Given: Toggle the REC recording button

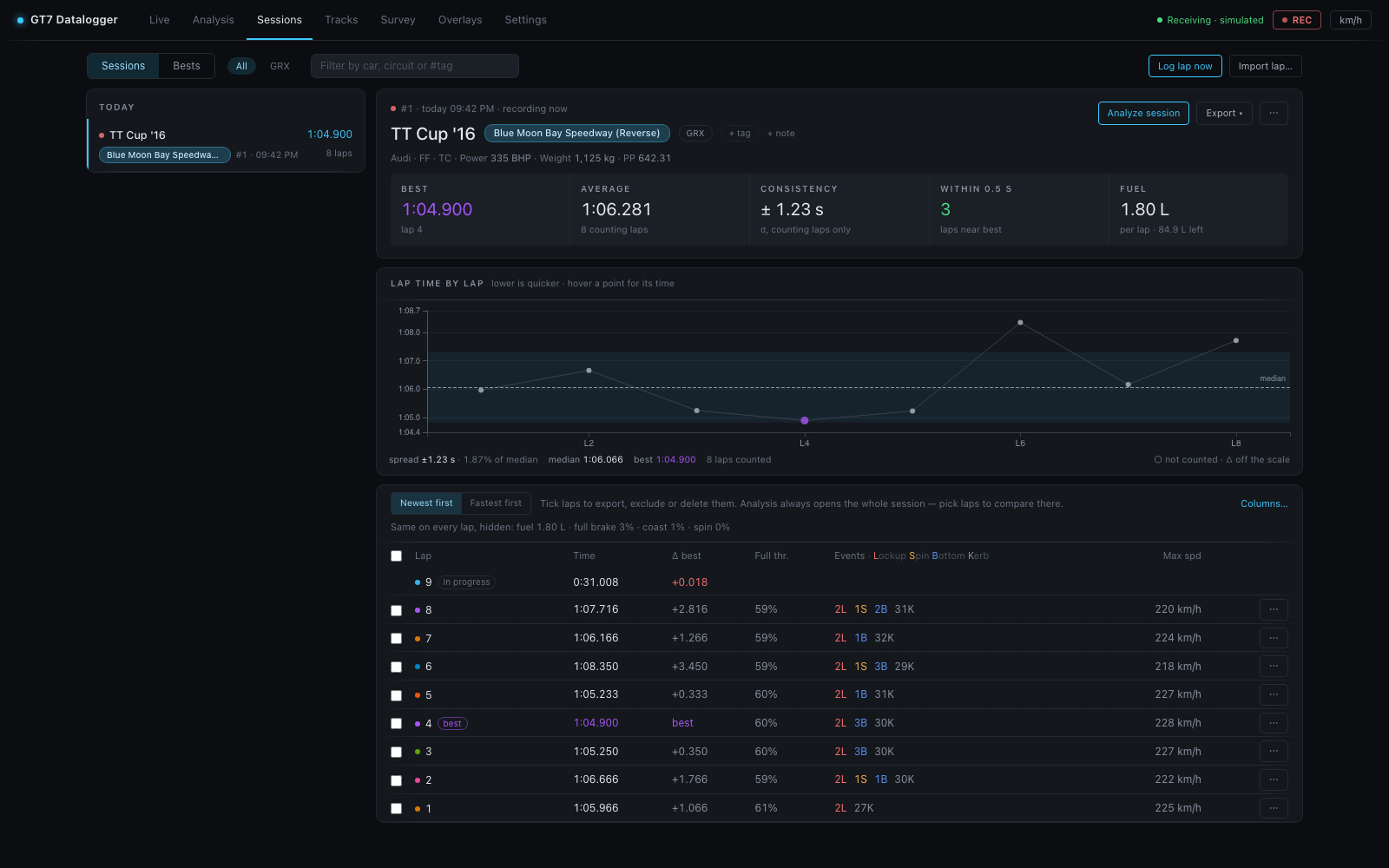Looking at the screenshot, I should [1297, 20].
